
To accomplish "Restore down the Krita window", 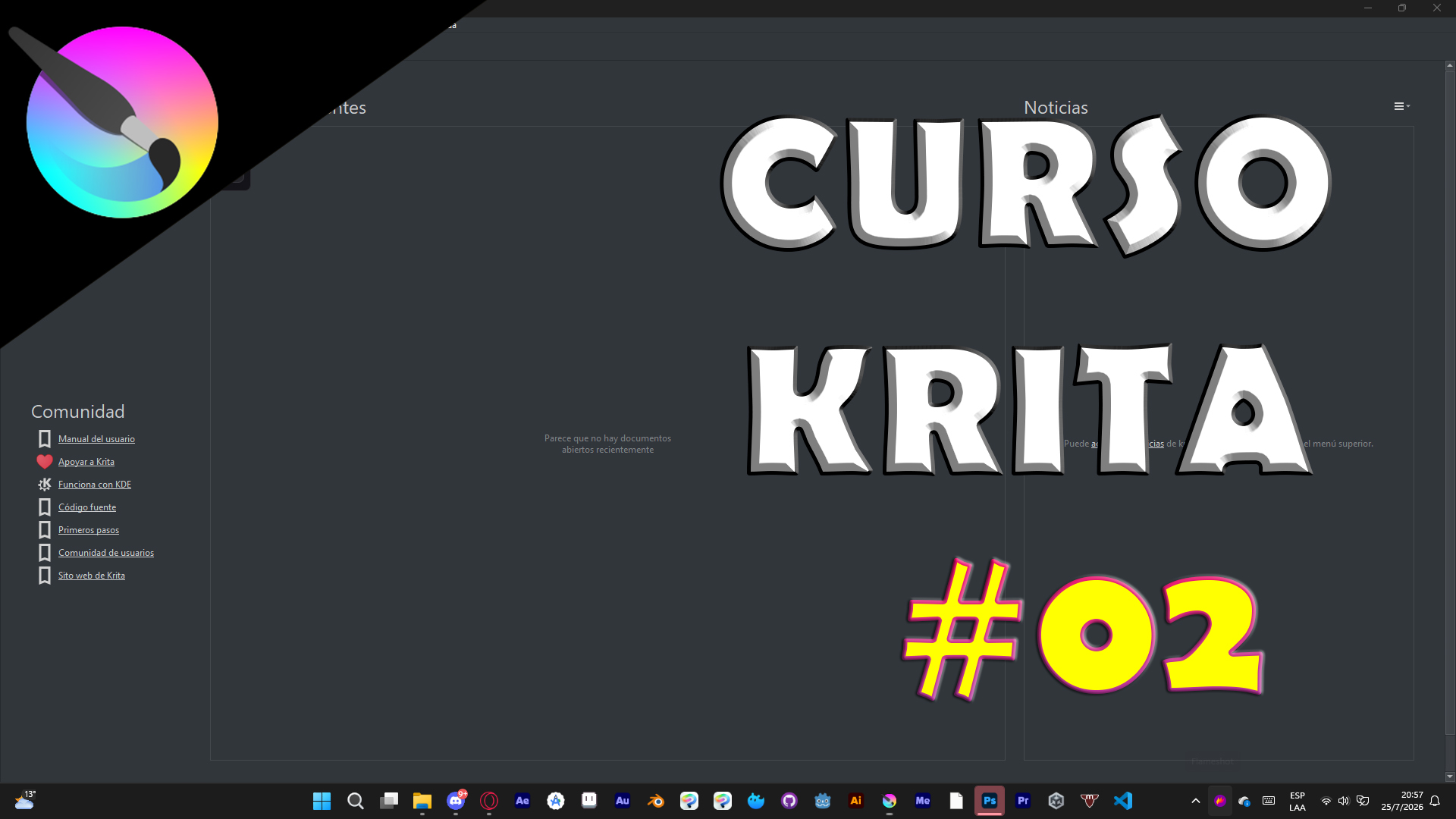I will [x=1402, y=8].
